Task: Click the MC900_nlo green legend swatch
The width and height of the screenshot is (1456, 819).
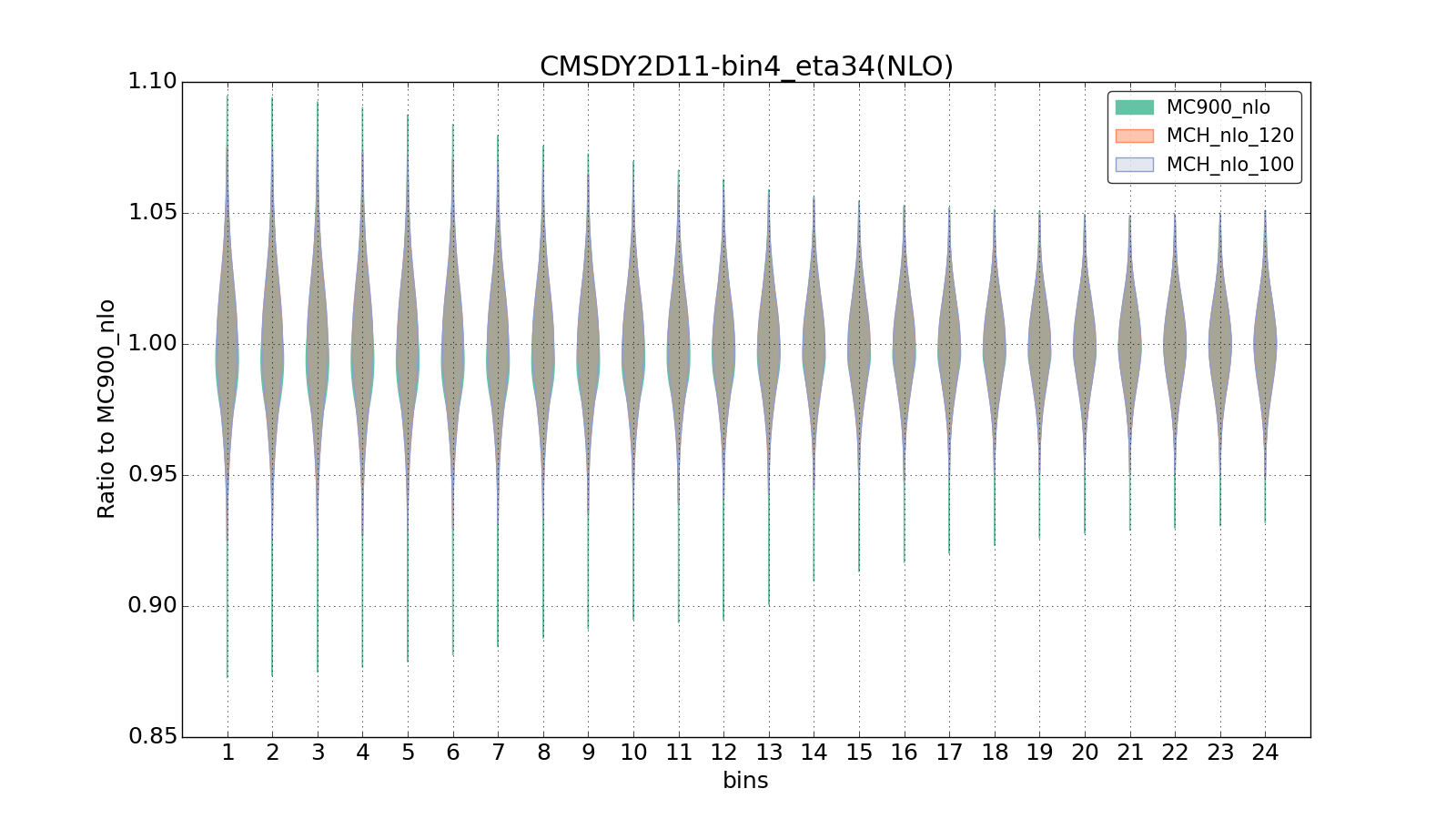Action: (1134, 107)
